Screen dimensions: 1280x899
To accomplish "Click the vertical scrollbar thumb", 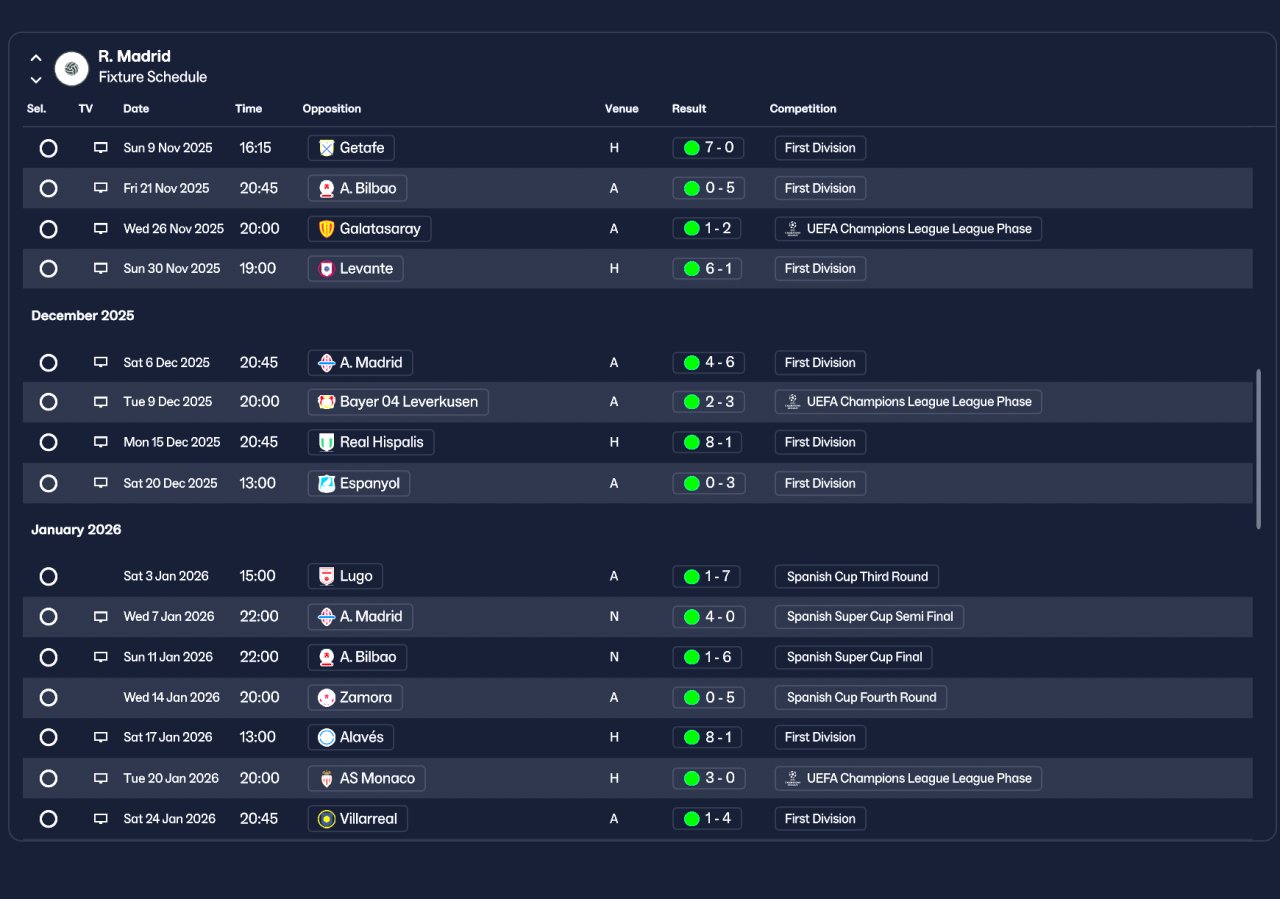I will click(x=1258, y=449).
